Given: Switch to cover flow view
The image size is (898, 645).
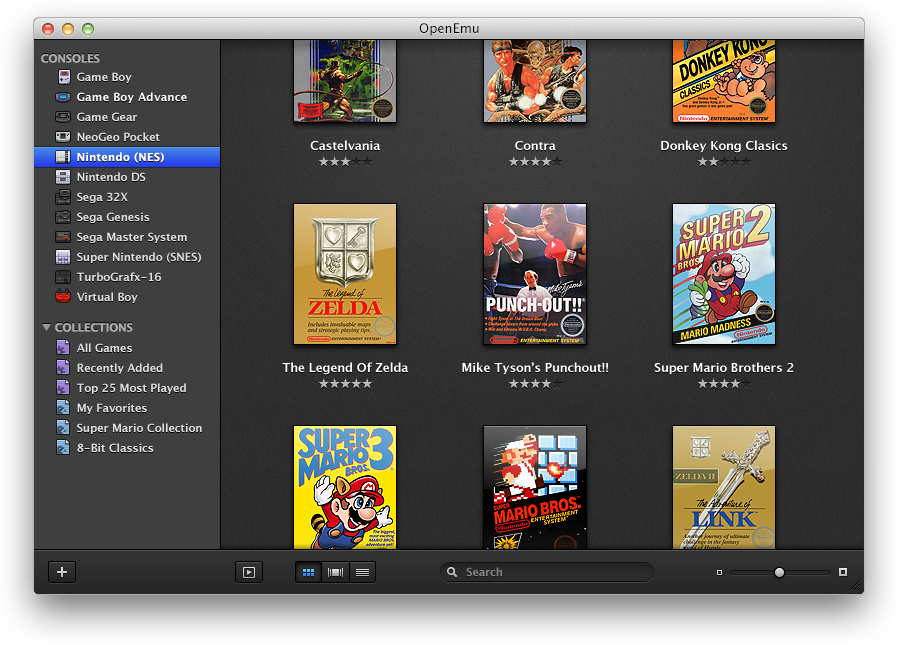Looking at the screenshot, I should pos(335,572).
